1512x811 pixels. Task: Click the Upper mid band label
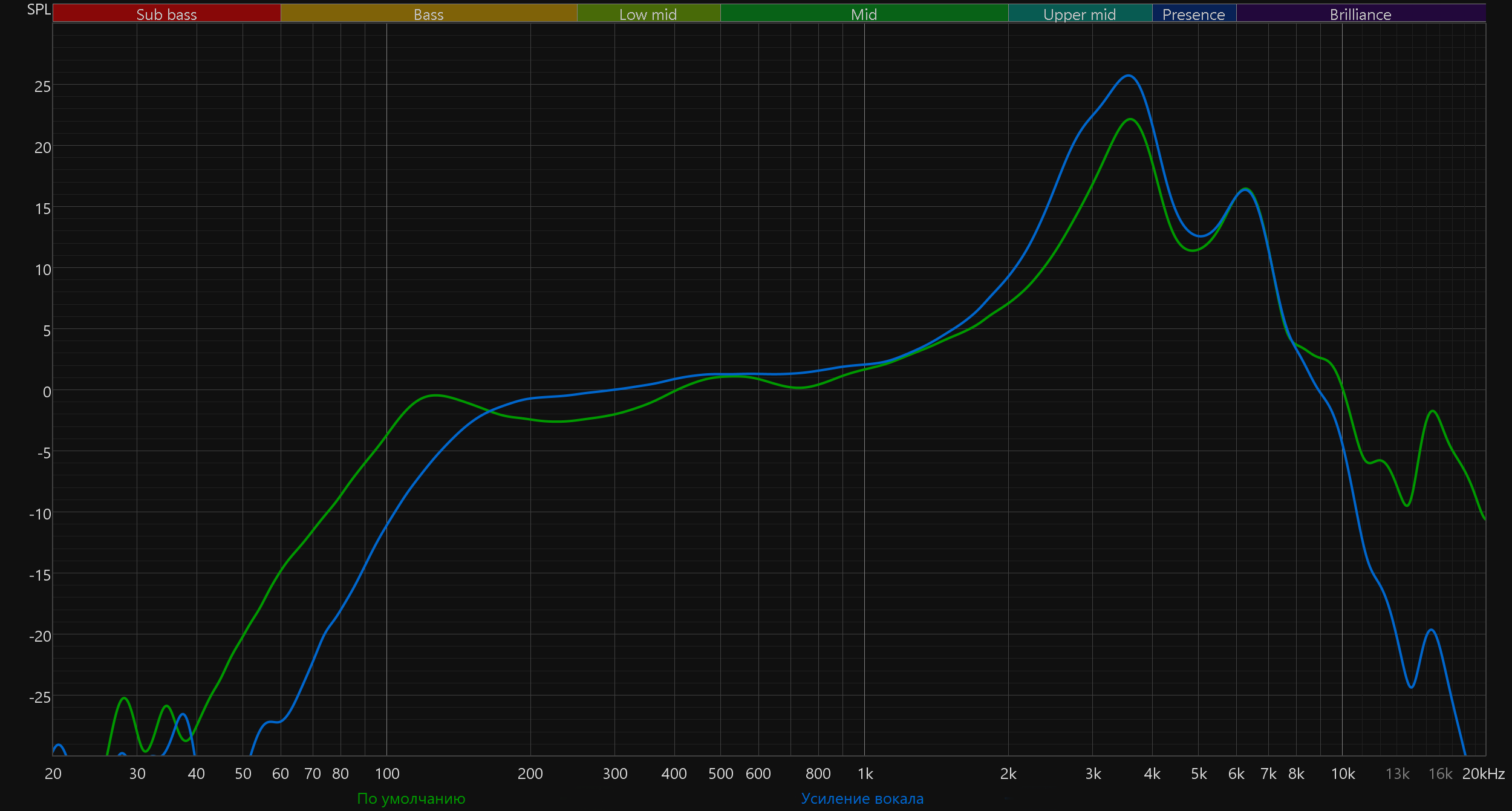click(1080, 14)
